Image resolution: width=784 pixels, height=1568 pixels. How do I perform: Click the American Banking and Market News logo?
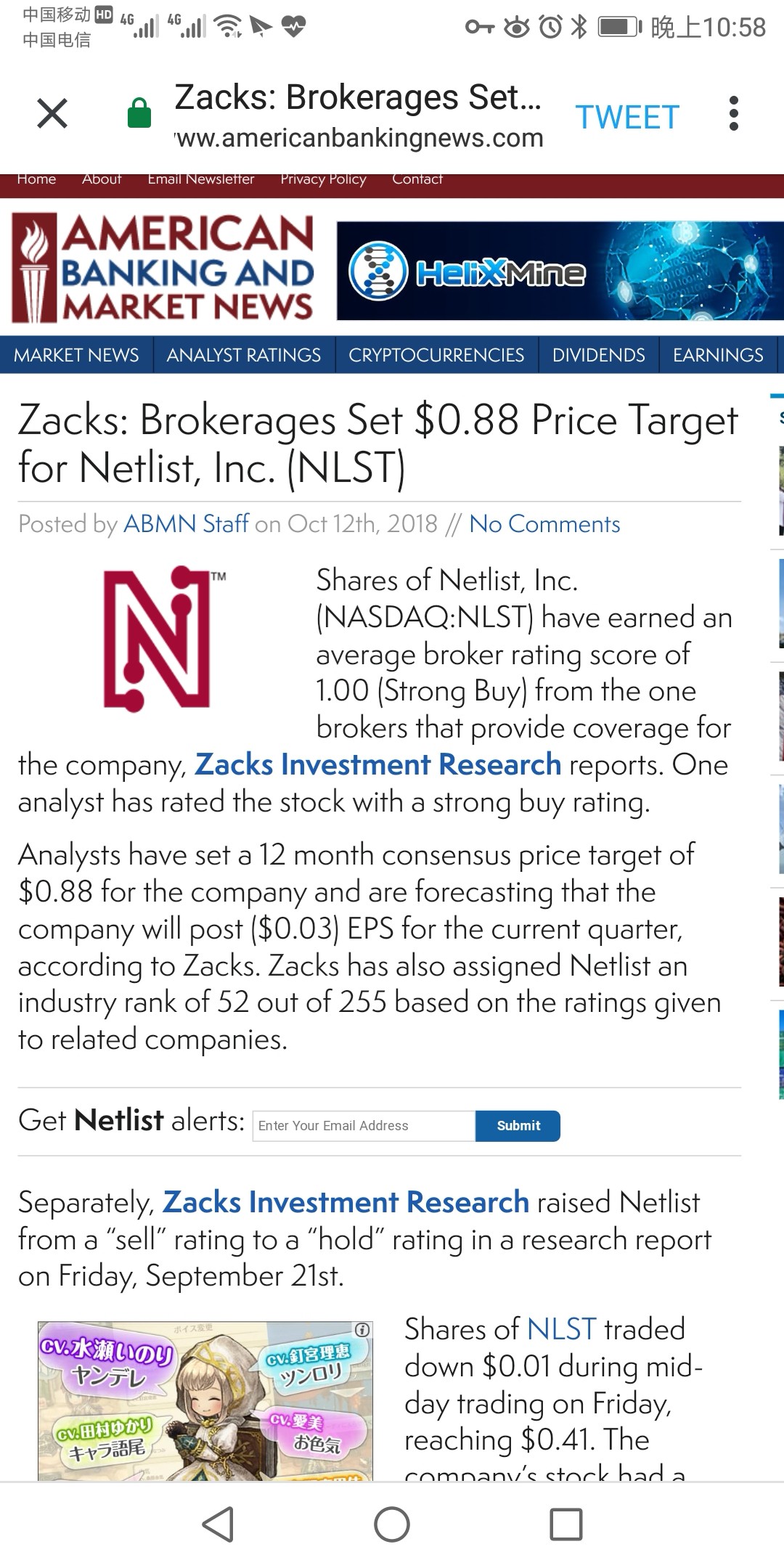click(x=163, y=268)
